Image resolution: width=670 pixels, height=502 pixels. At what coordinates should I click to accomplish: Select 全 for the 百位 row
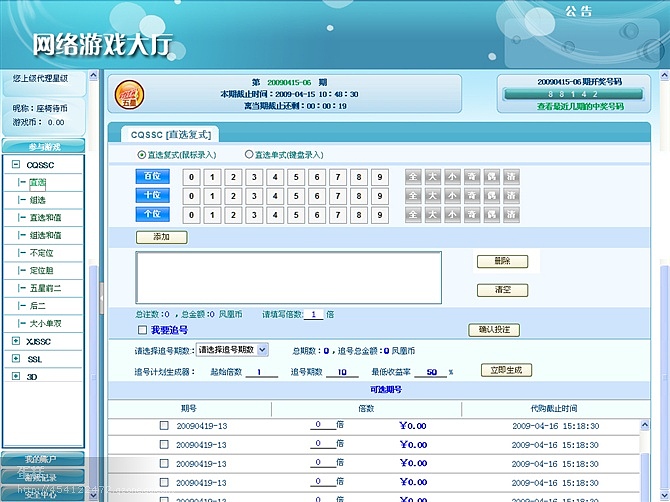tap(413, 177)
